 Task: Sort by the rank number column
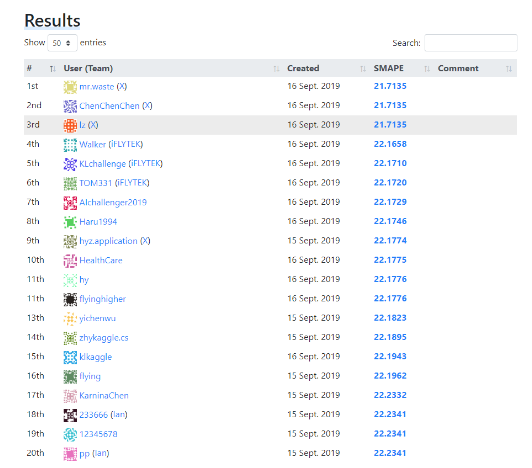tap(42, 68)
